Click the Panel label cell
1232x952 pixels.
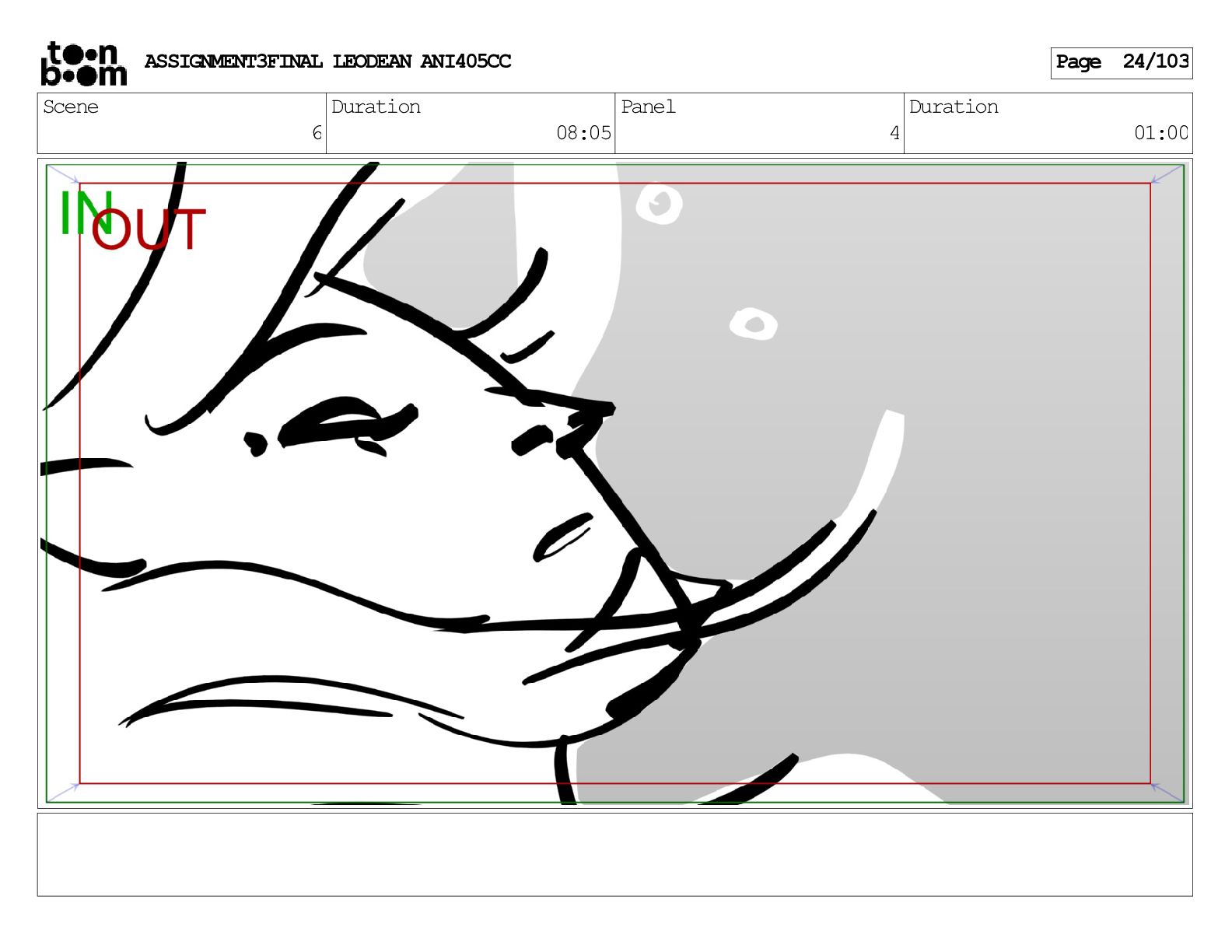[x=759, y=123]
